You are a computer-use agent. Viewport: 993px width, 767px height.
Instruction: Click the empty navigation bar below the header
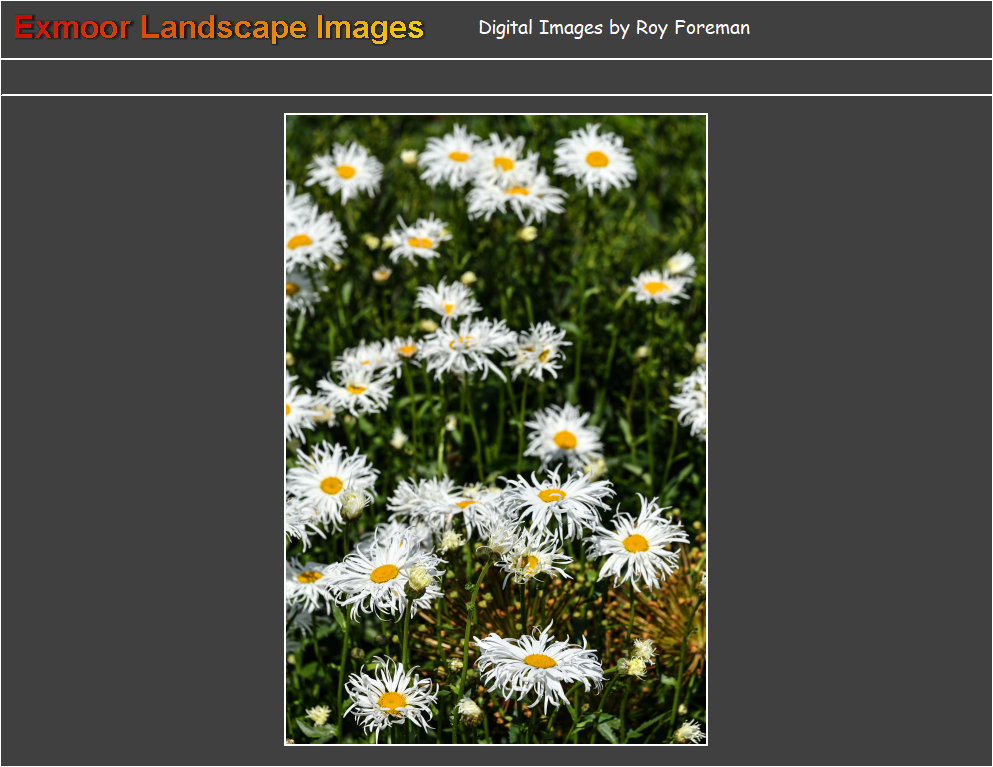pyautogui.click(x=496, y=77)
